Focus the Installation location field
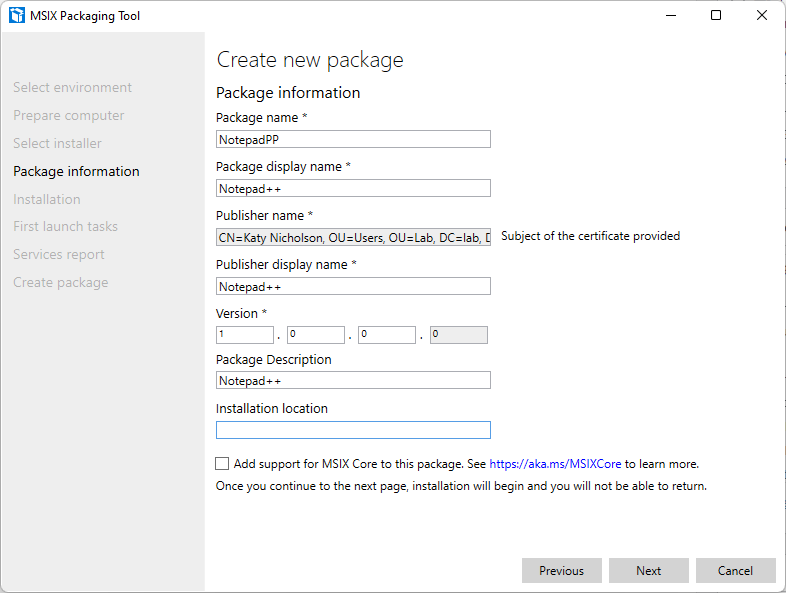 pyautogui.click(x=353, y=430)
